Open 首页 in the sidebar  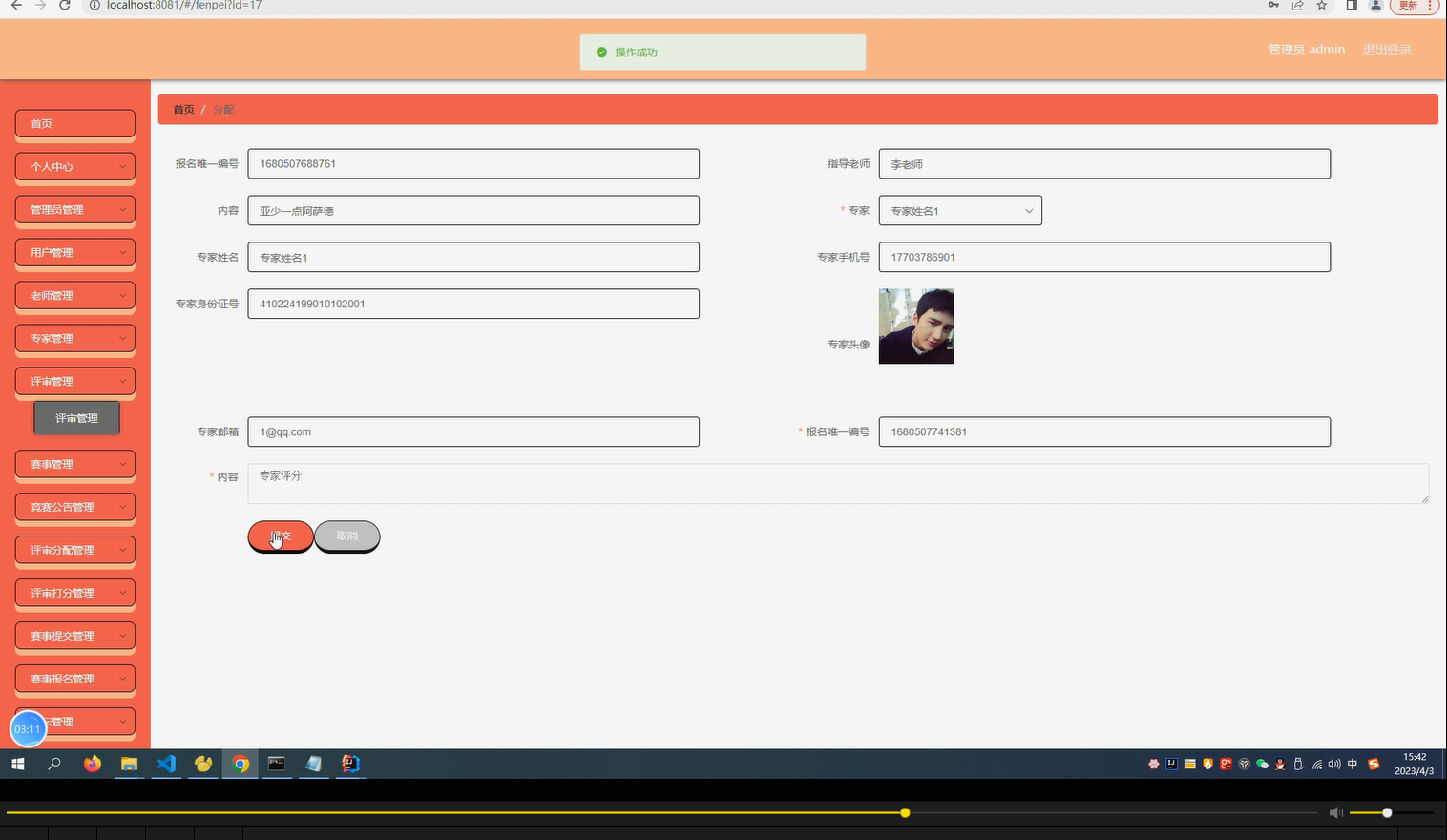75,123
